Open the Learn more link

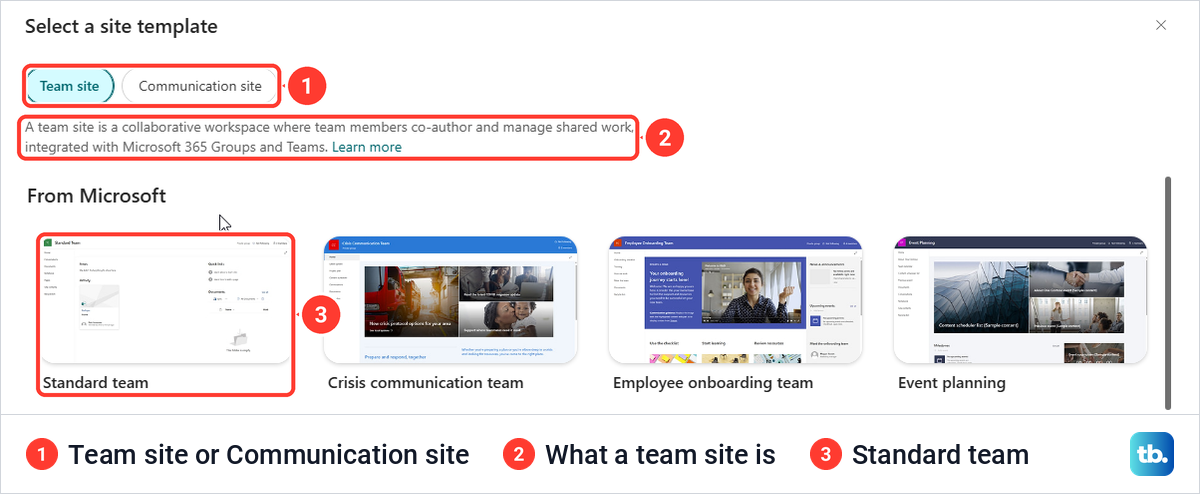tap(367, 147)
